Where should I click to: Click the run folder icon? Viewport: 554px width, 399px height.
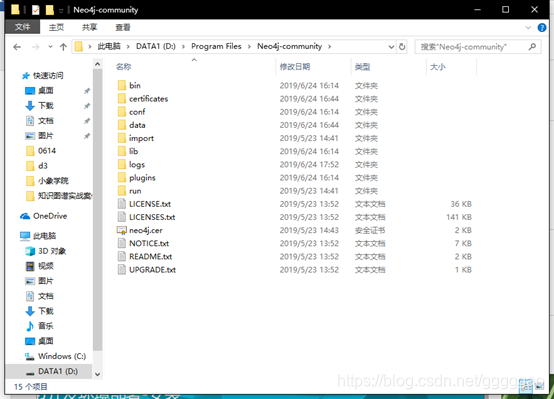click(122, 190)
